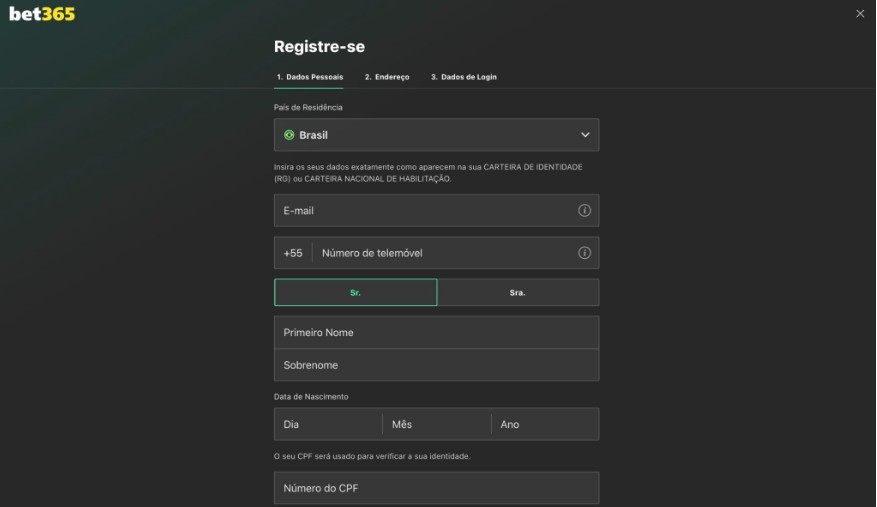Image resolution: width=877 pixels, height=507 pixels.
Task: Expand the País de Residência dropdown arrow
Action: click(x=585, y=135)
